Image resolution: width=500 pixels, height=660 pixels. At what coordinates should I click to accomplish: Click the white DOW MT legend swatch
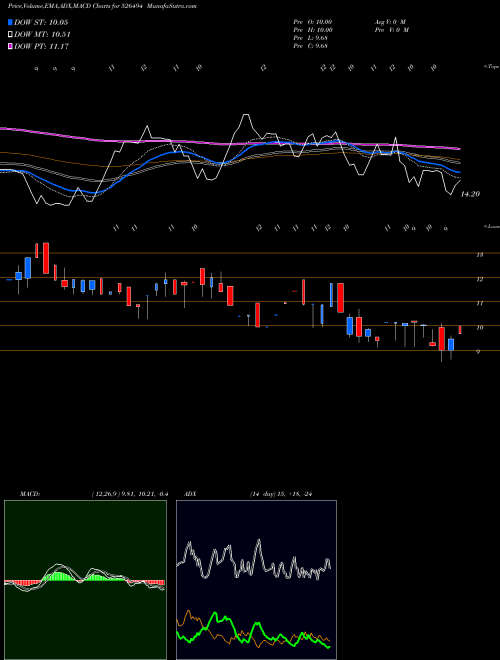tap(10, 35)
